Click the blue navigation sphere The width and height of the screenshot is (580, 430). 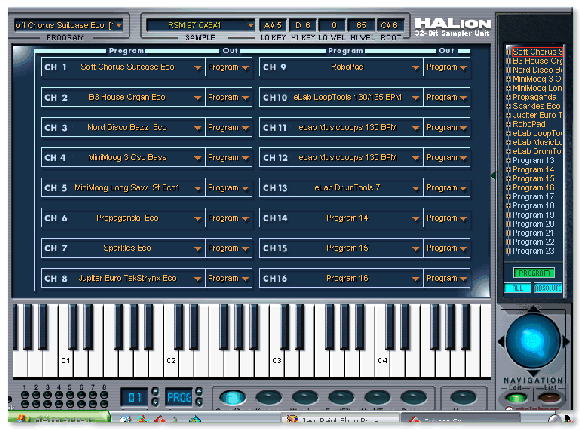533,341
